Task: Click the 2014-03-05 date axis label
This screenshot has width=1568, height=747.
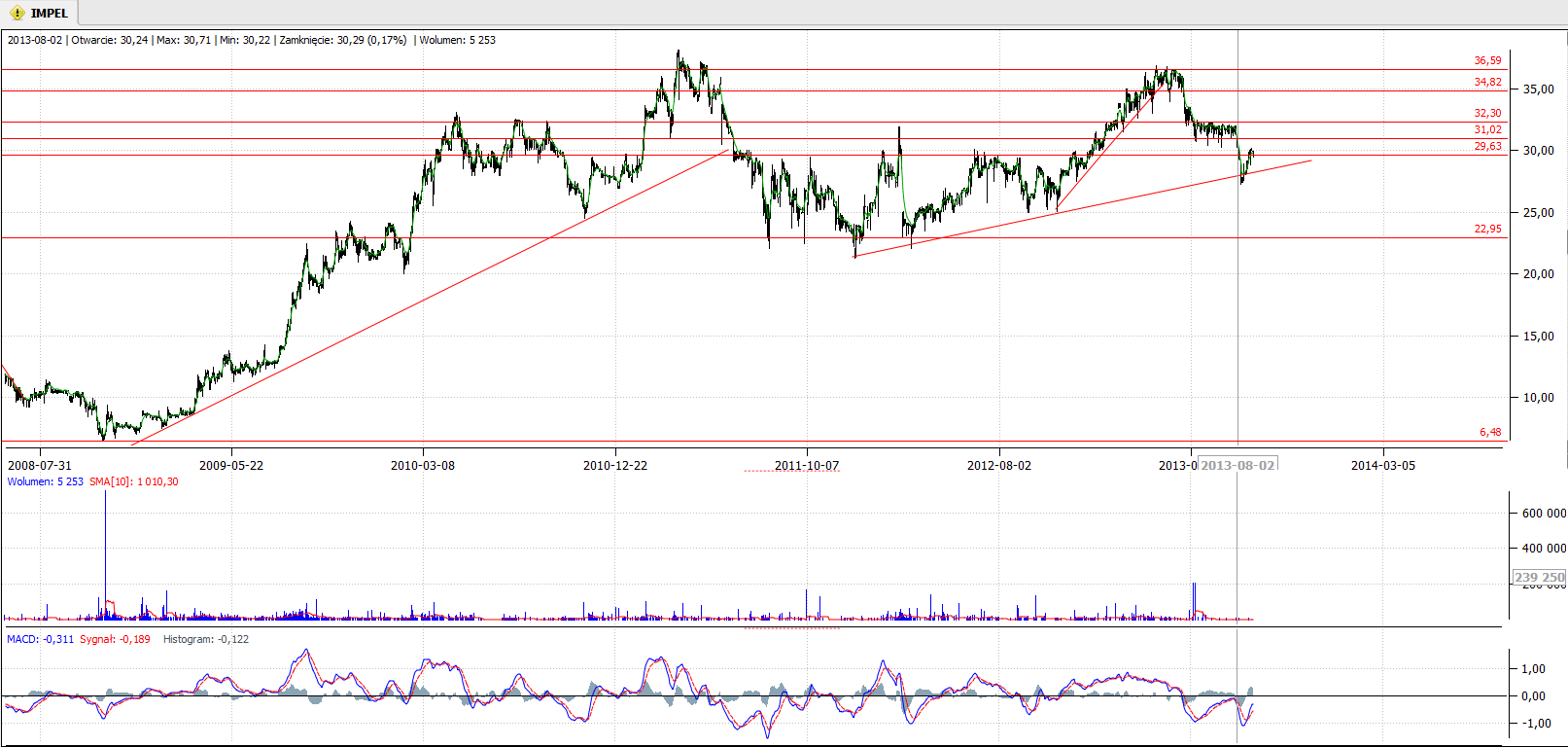Action: tap(1383, 465)
